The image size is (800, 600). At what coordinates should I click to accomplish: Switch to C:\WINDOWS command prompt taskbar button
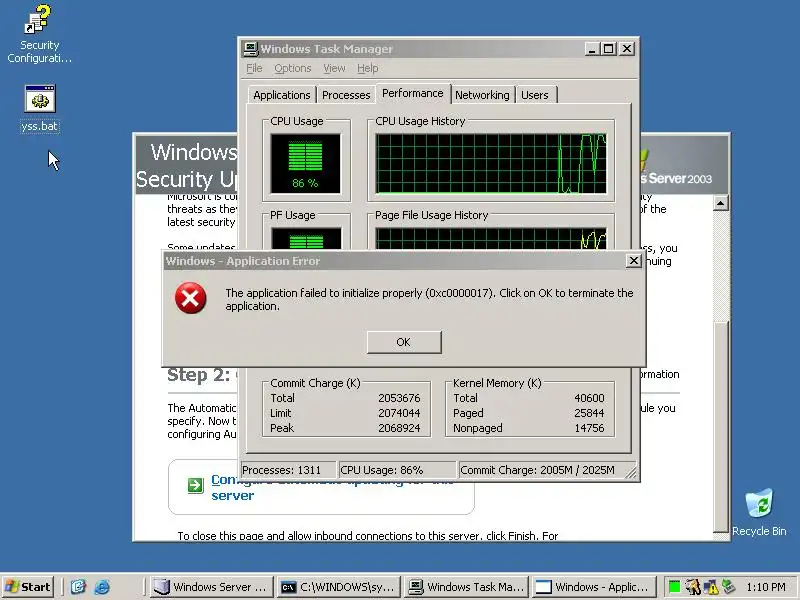coord(338,587)
